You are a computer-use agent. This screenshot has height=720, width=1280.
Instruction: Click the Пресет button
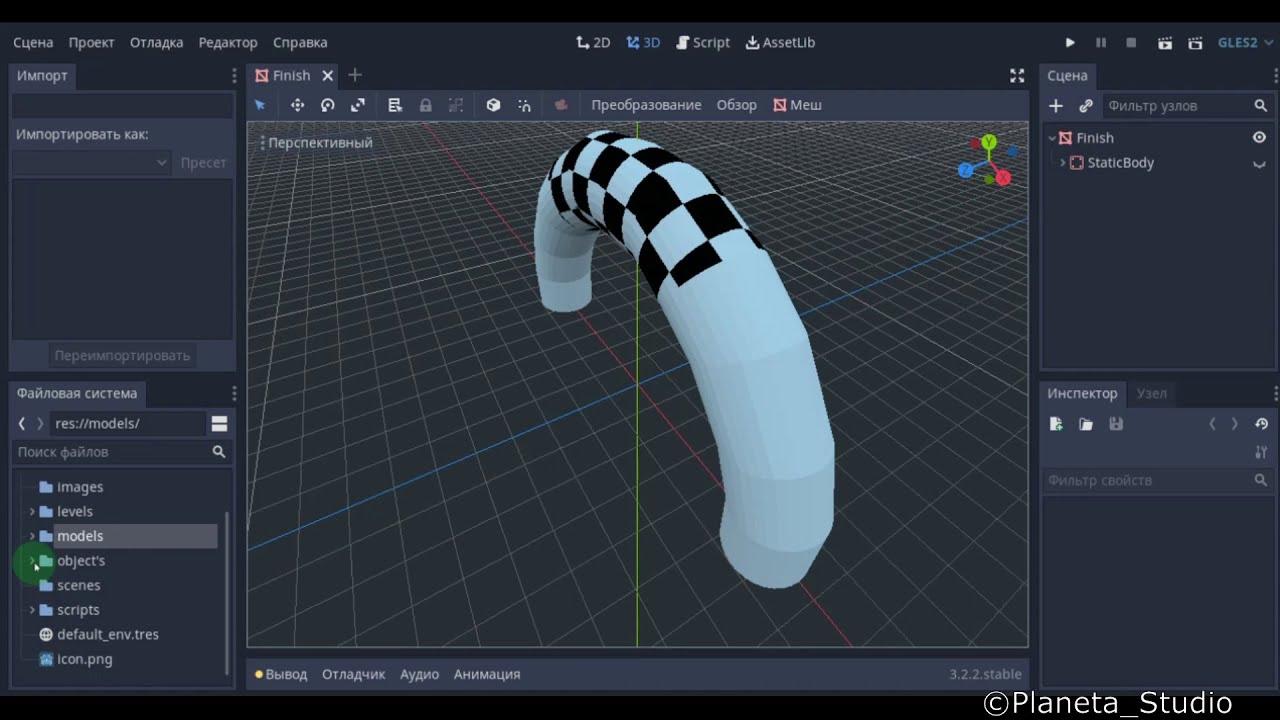pyautogui.click(x=204, y=163)
